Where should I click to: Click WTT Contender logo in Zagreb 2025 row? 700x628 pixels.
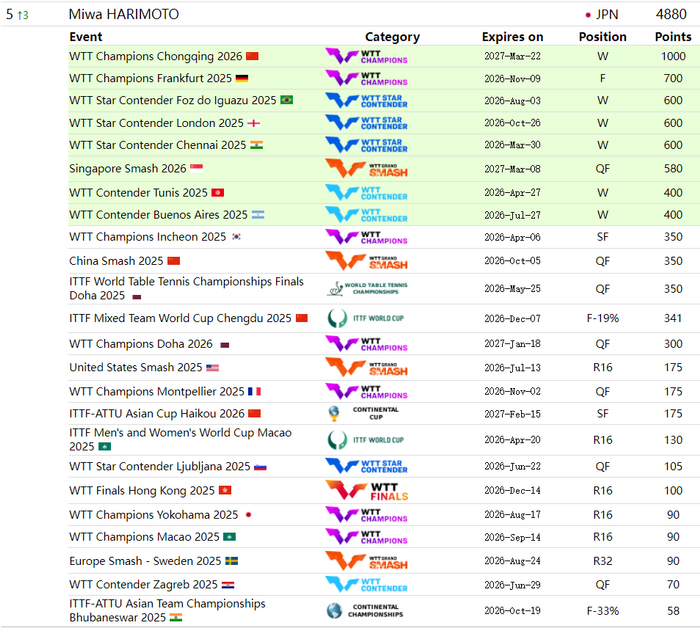tap(366, 585)
